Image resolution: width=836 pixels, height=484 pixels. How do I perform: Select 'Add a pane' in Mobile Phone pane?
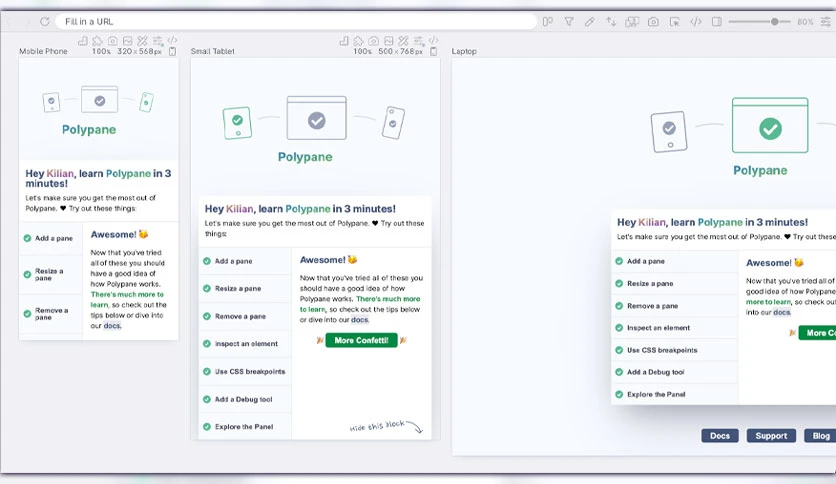(x=51, y=238)
